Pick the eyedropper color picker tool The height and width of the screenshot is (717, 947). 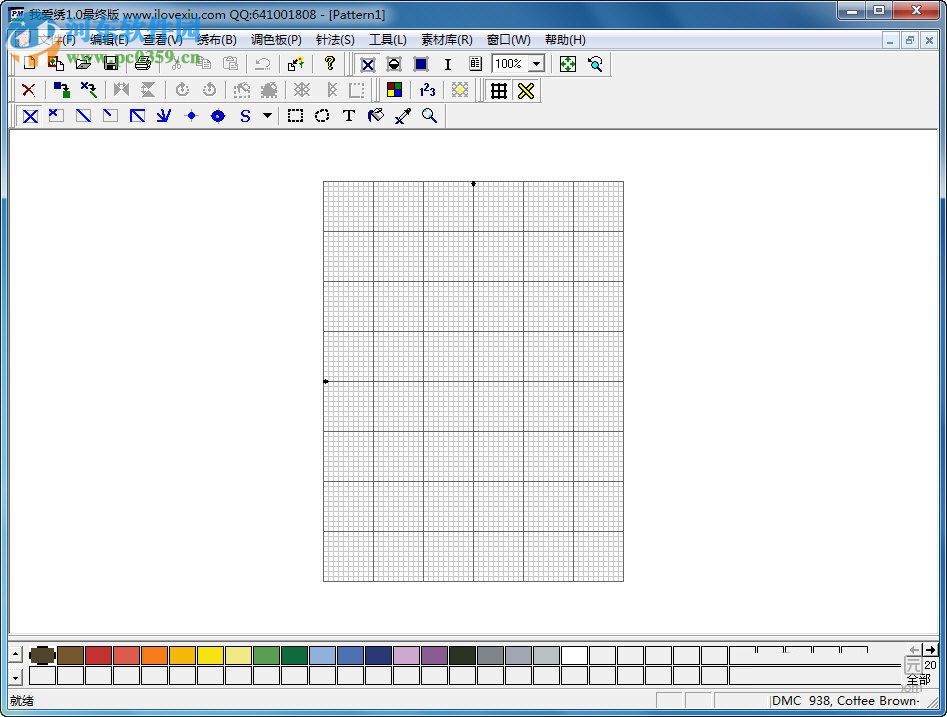[x=403, y=116]
